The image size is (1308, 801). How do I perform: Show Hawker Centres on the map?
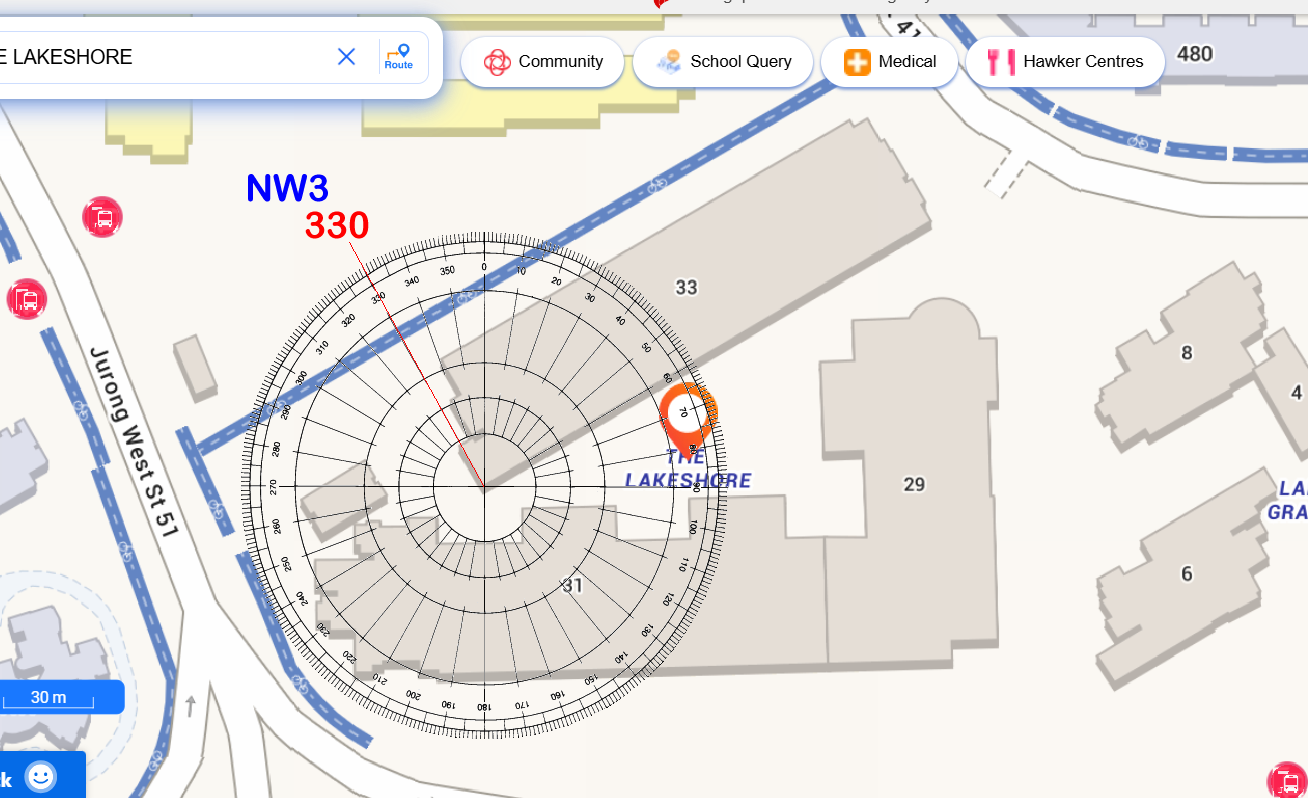(x=1065, y=62)
